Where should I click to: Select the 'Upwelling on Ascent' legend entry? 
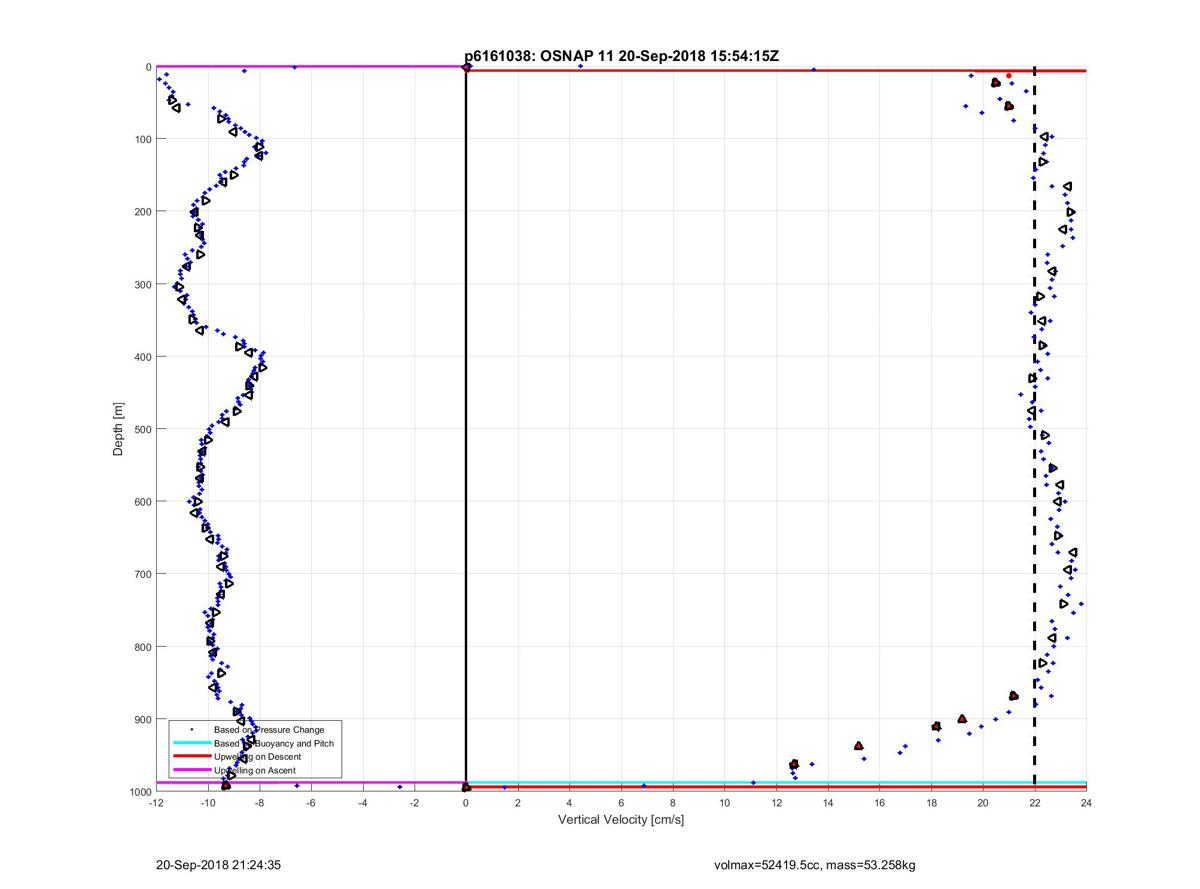click(x=254, y=771)
